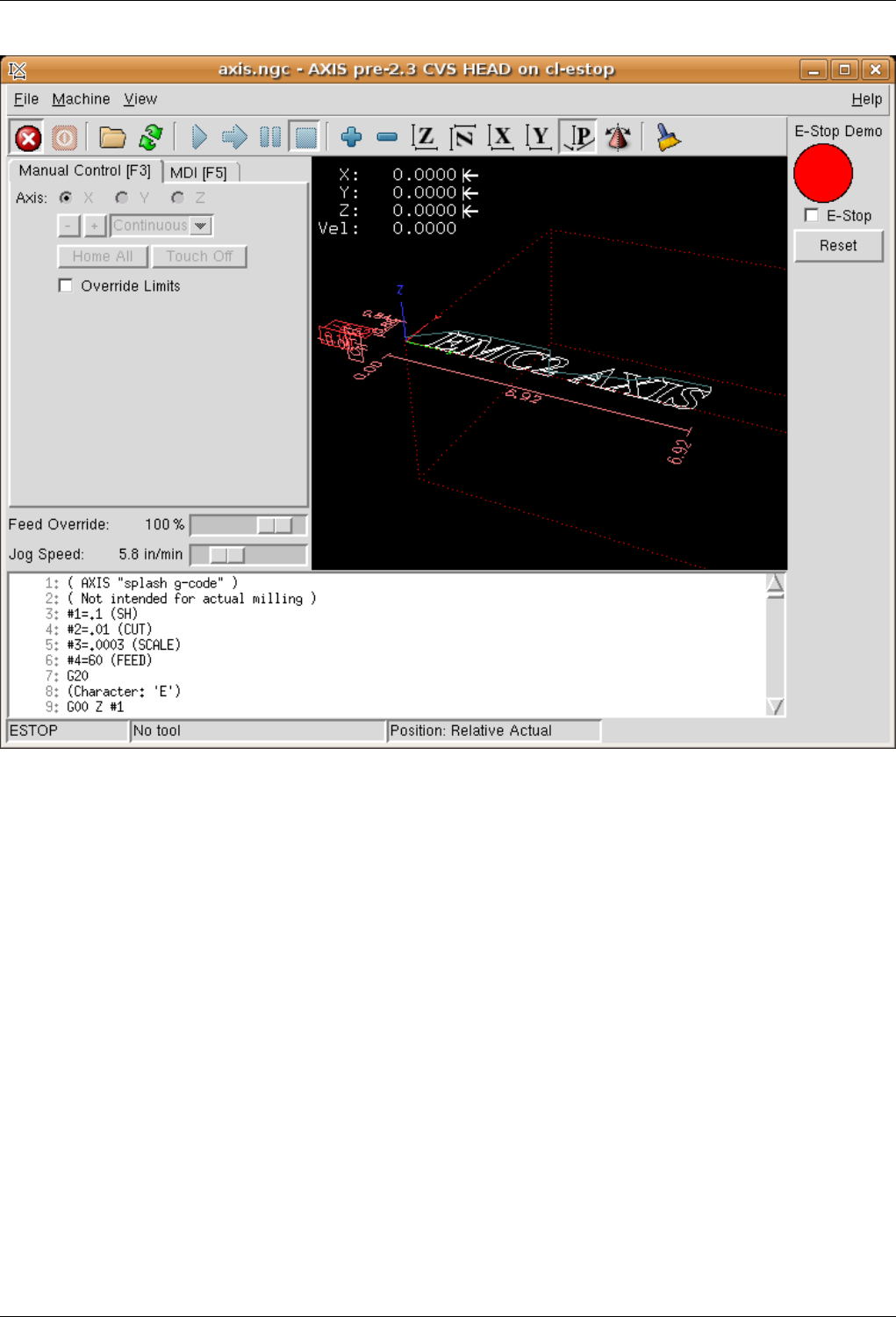Open the File menu
This screenshot has width=896, height=1317.
26,99
